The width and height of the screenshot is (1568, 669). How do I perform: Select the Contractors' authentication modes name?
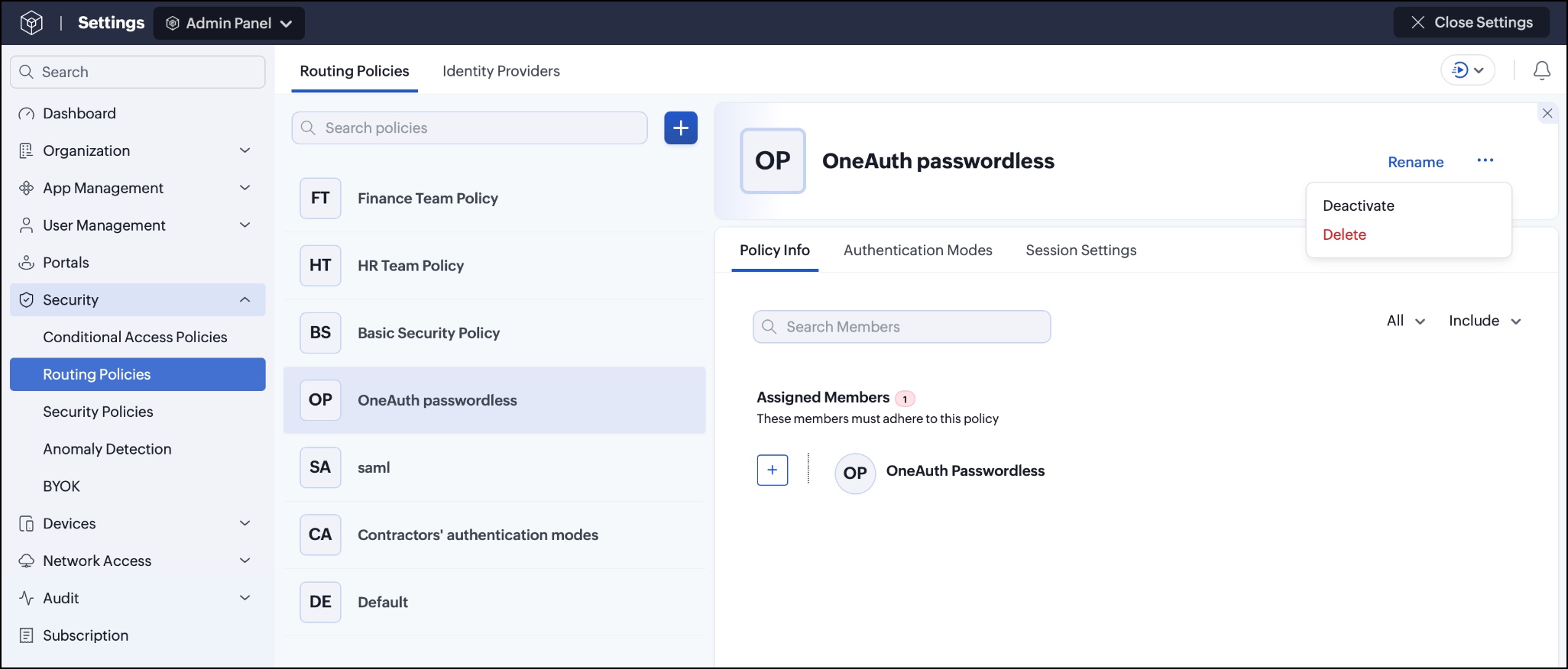click(478, 535)
